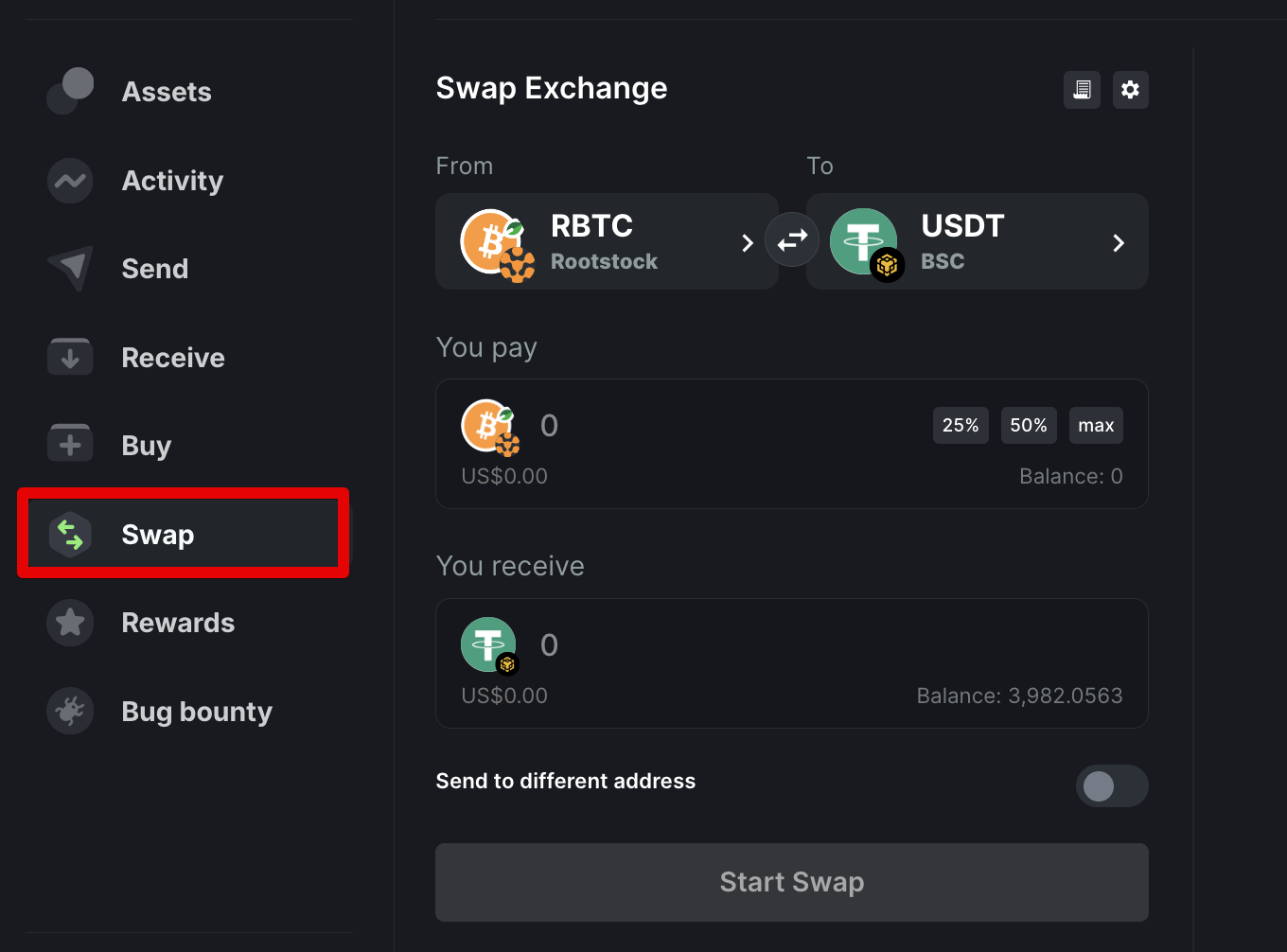The width and height of the screenshot is (1287, 952).
Task: Click the chevron beside RBTC Rootstock
Action: (x=748, y=243)
